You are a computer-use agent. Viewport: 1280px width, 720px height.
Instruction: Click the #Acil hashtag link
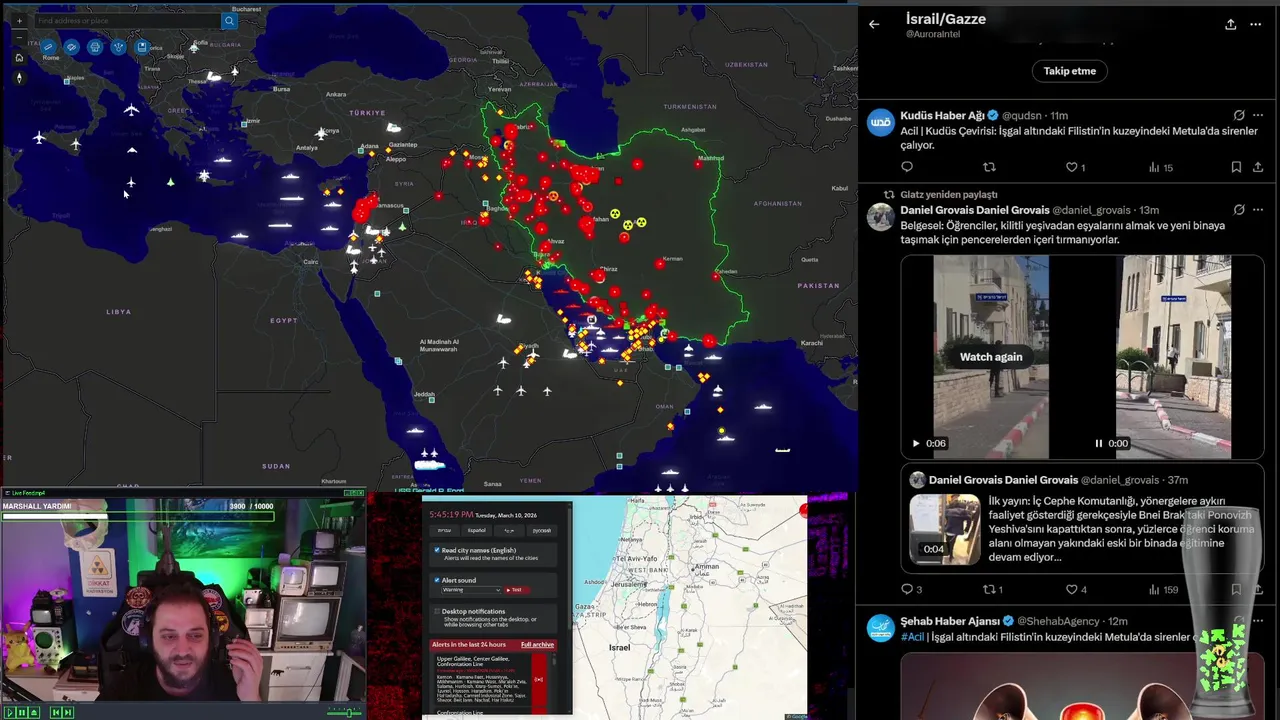(x=912, y=637)
